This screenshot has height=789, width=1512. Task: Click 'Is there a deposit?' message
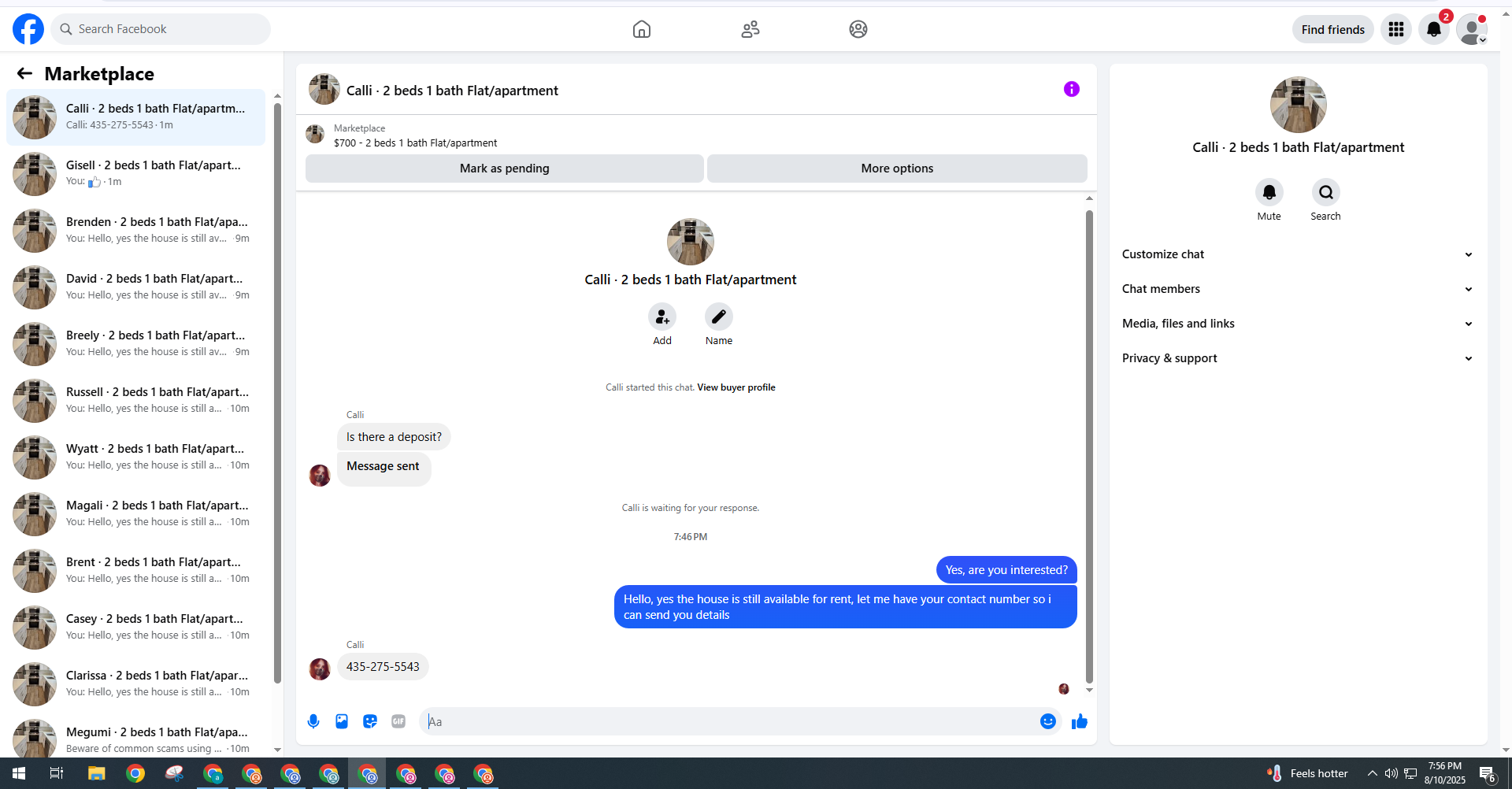(x=394, y=437)
